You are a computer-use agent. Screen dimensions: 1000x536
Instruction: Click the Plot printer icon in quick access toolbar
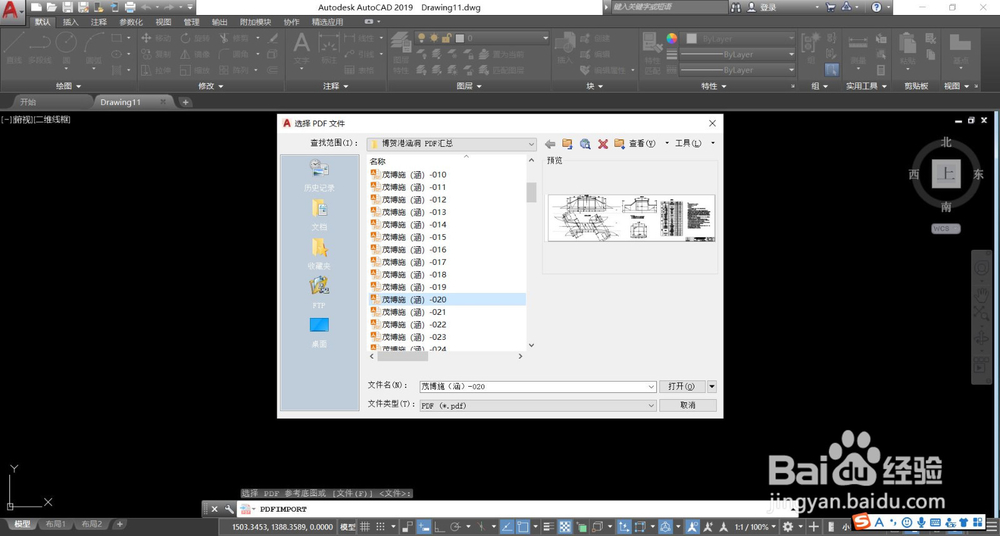[x=130, y=8]
